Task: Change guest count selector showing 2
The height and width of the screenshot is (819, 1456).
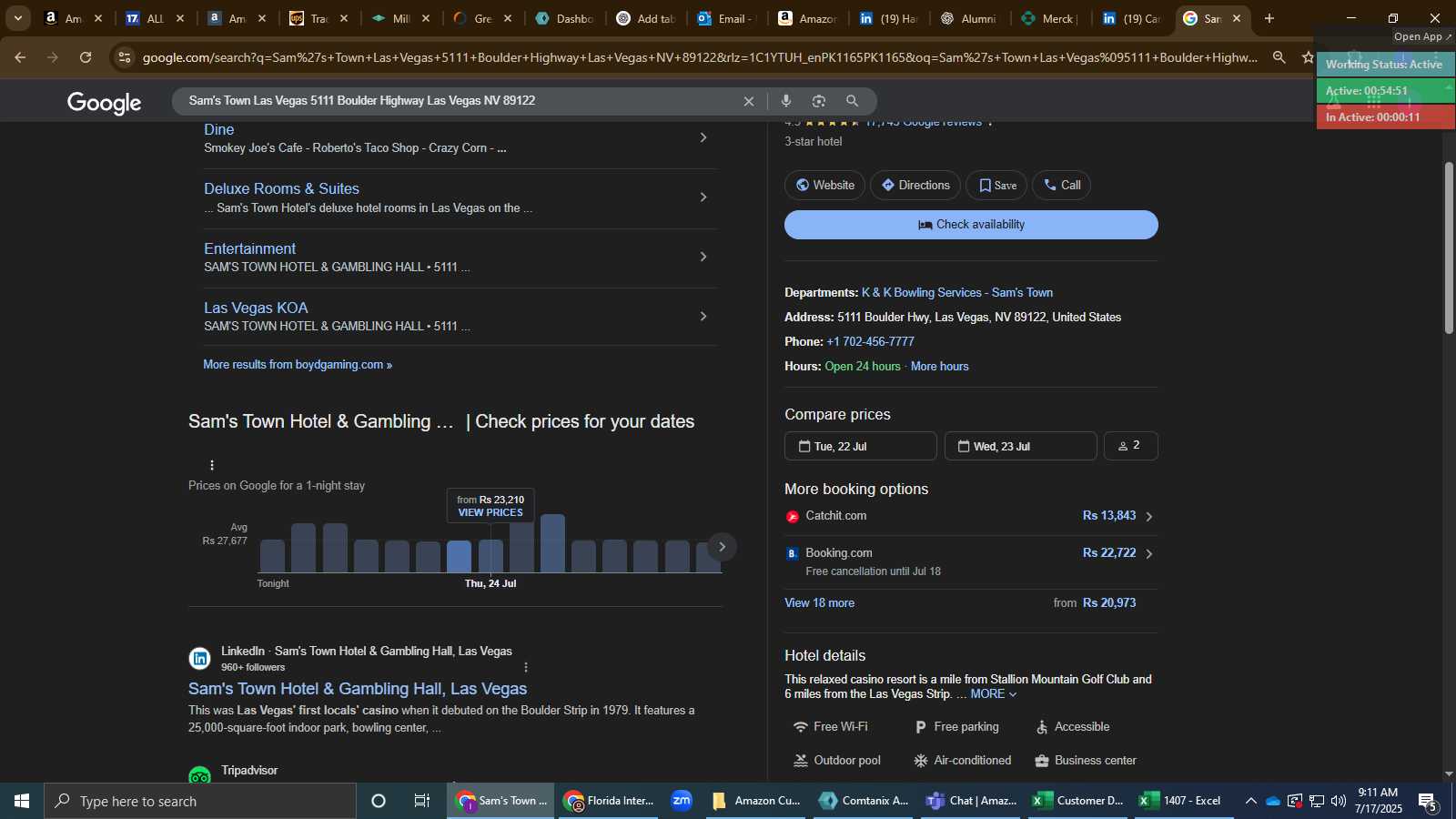Action: [1130, 446]
